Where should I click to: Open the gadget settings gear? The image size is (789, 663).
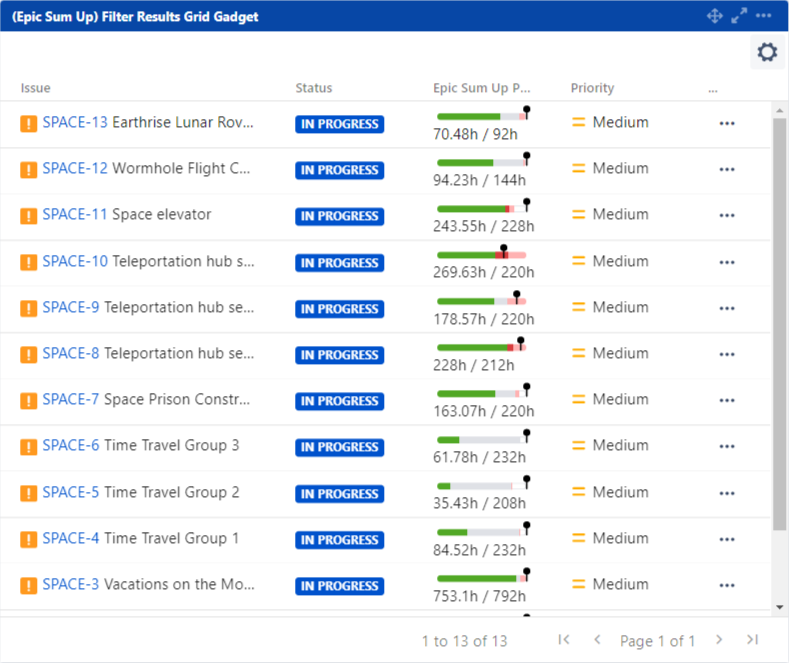pyautogui.click(x=767, y=53)
